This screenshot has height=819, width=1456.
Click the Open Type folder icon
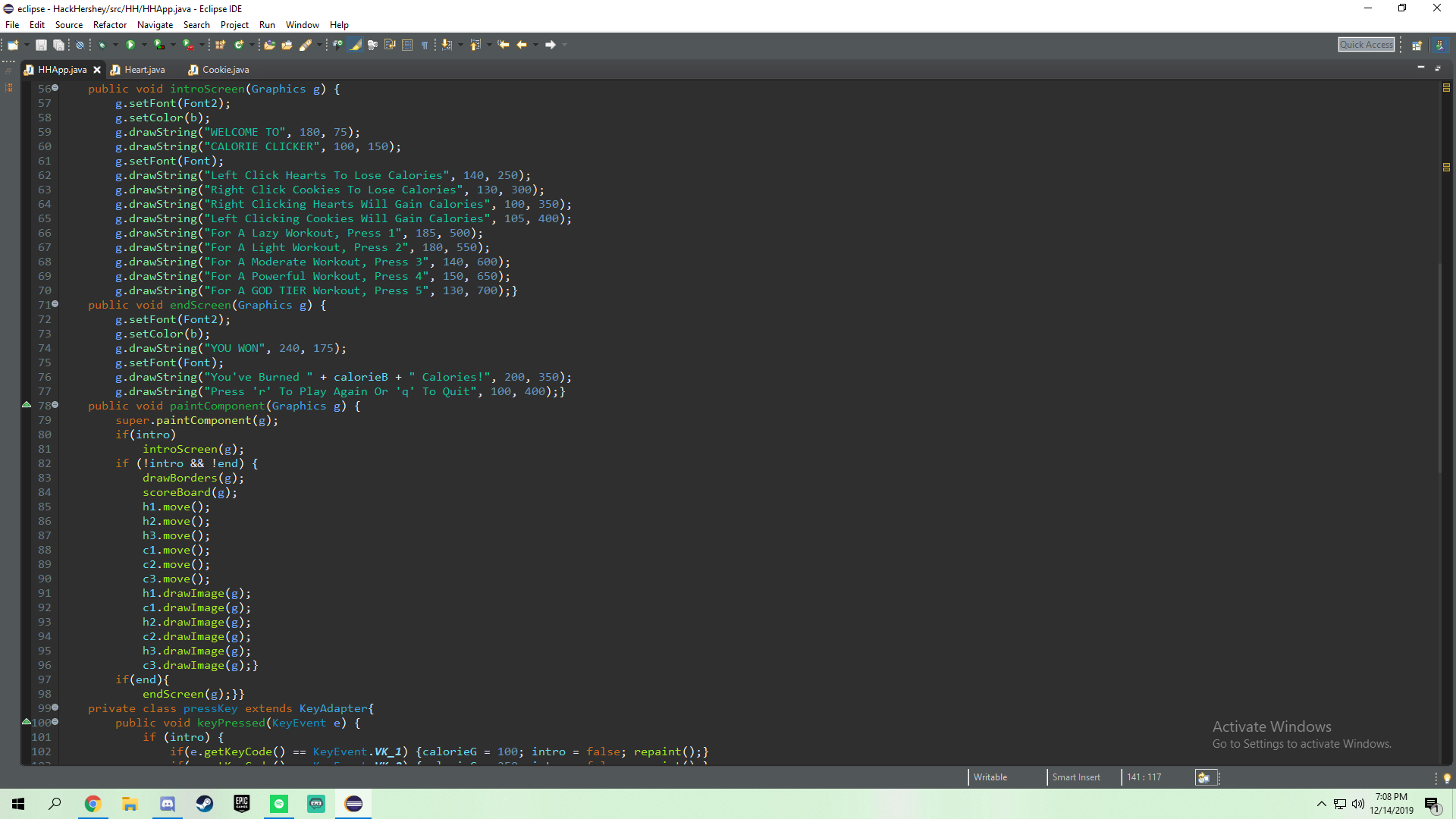269,45
